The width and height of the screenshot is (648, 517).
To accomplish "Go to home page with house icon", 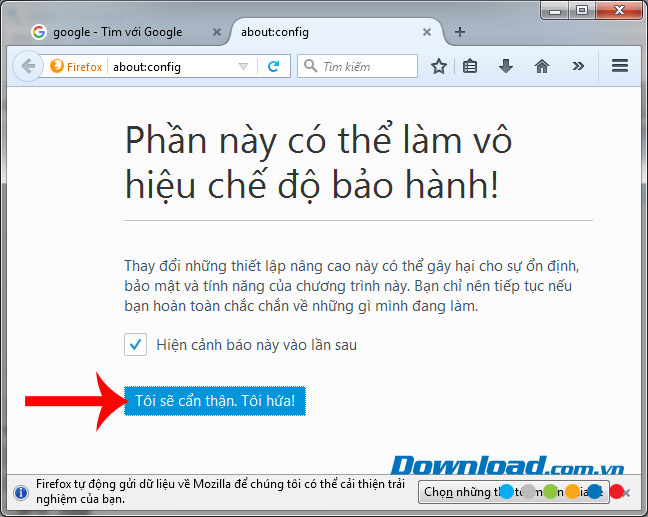I will pos(542,66).
